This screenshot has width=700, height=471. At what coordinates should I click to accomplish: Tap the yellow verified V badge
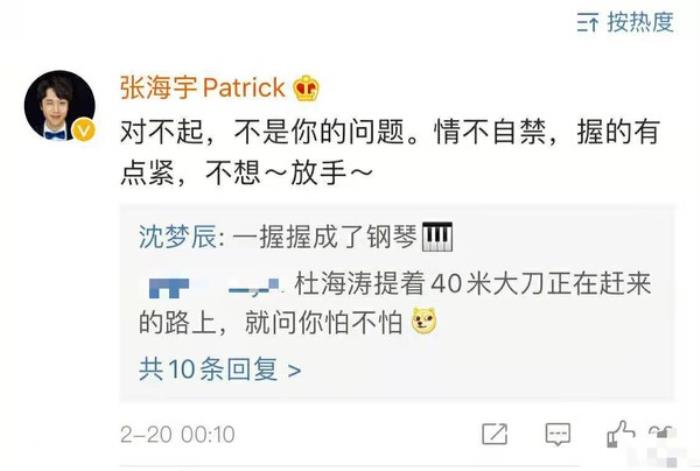[x=83, y=130]
